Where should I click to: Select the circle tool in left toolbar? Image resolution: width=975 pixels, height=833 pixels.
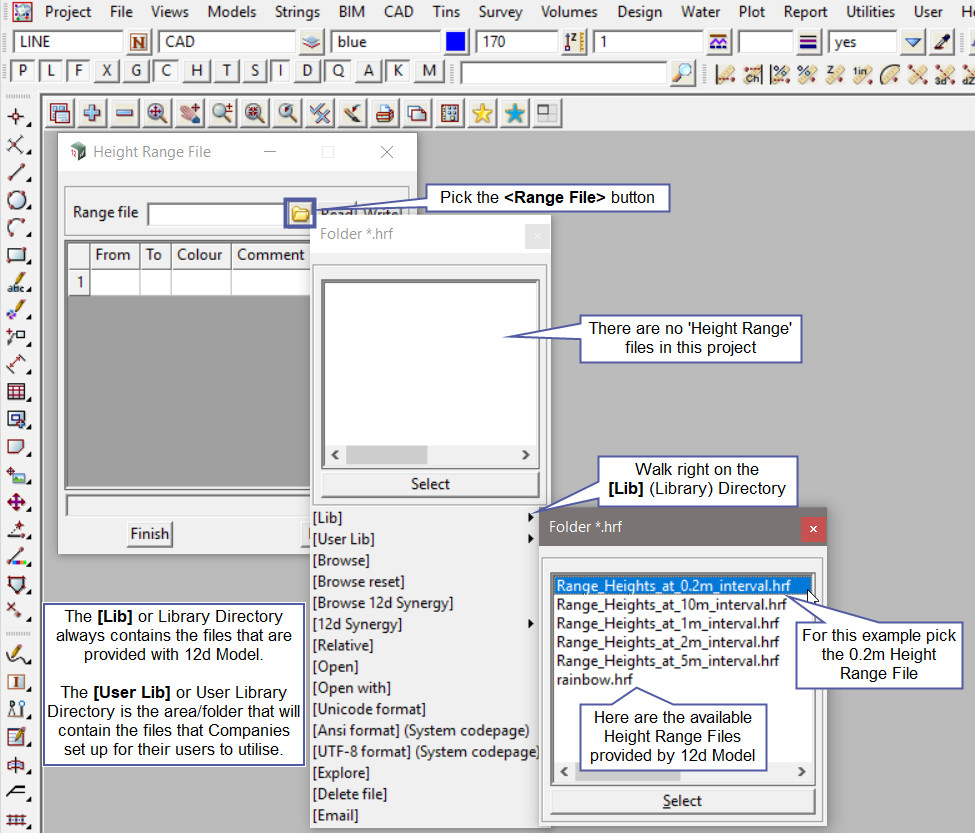tap(16, 200)
